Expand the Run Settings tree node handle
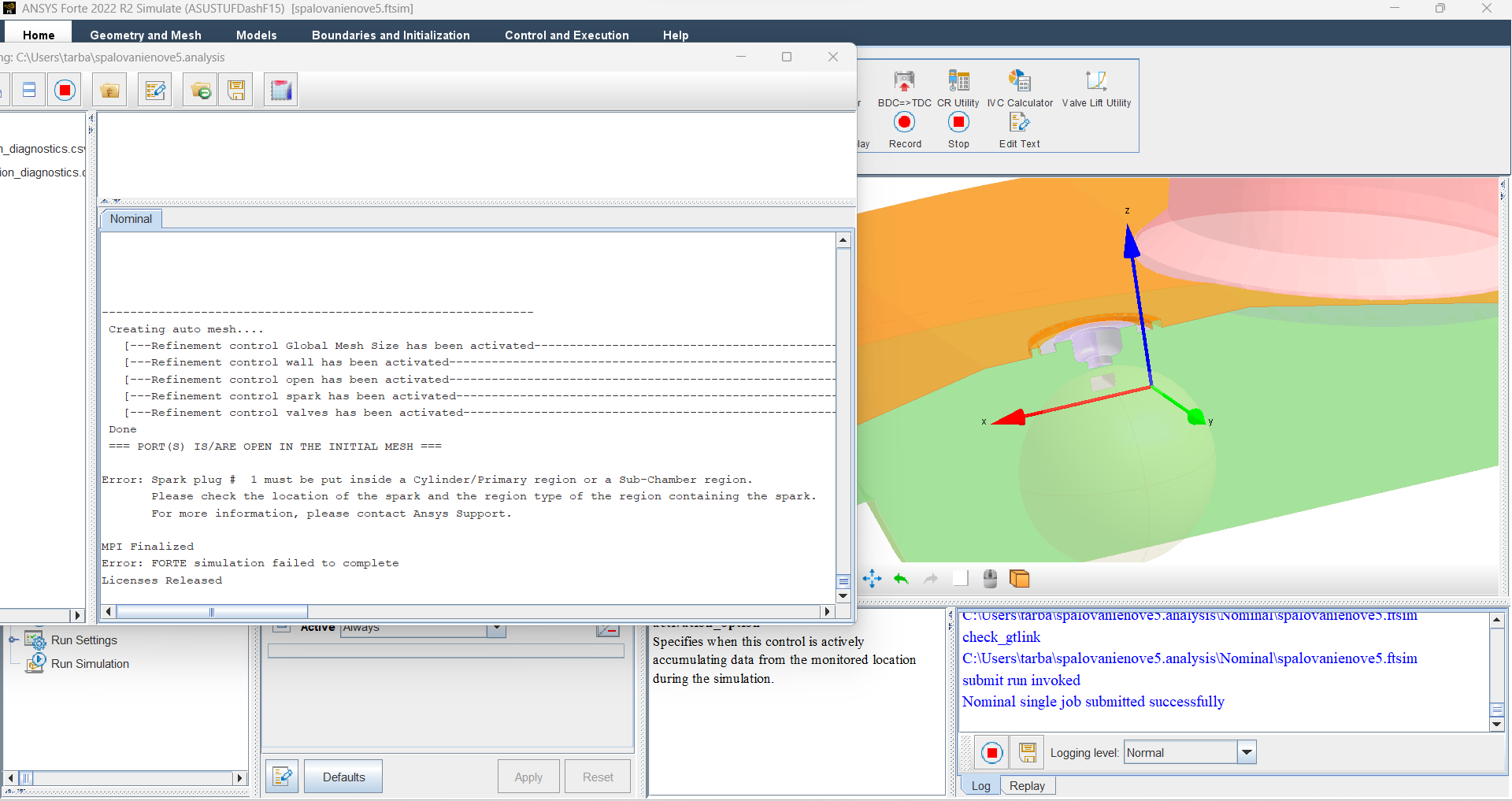 (13, 640)
